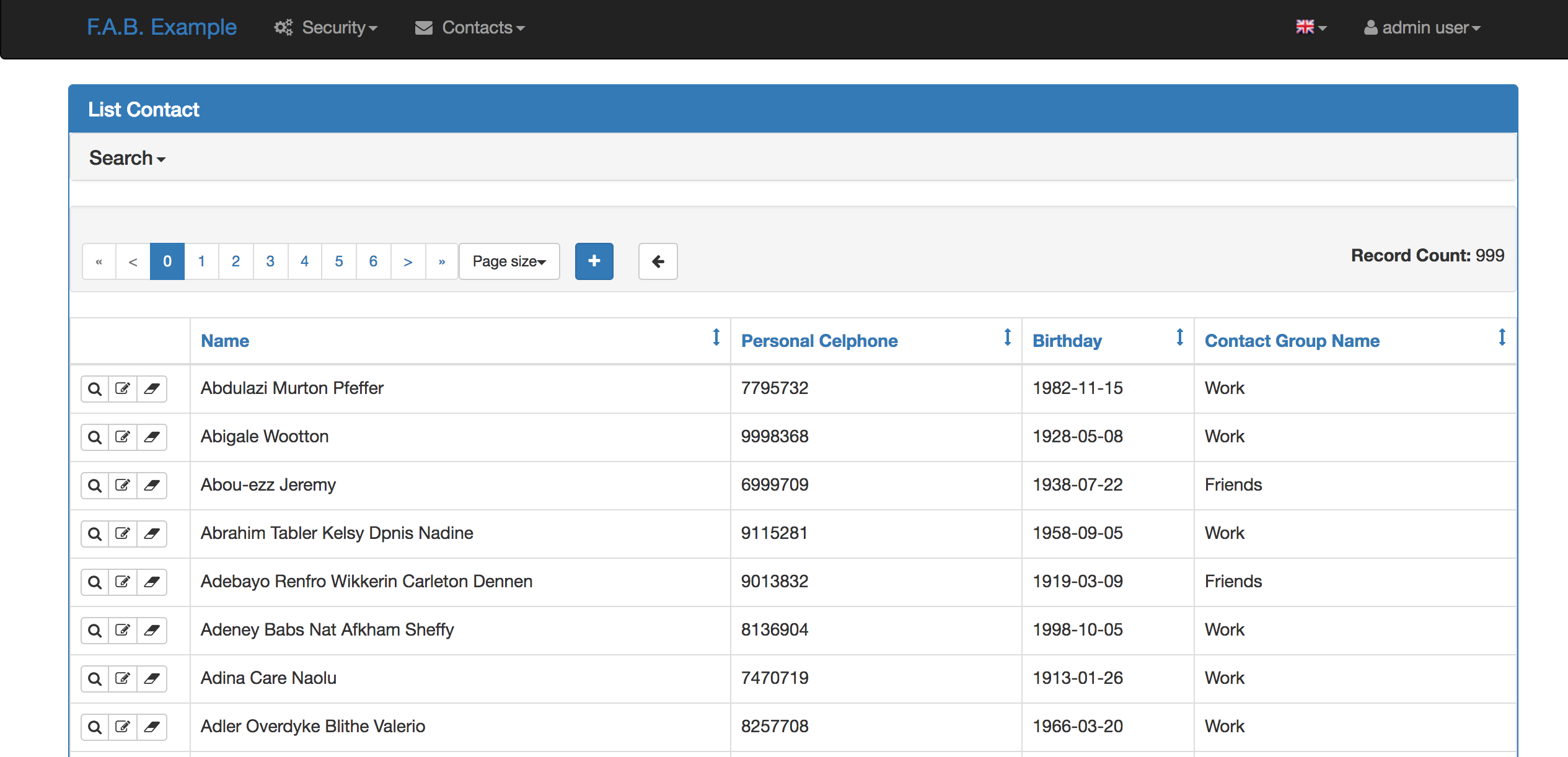
Task: Click the edit icon for Abigale Wootton
Action: tap(122, 436)
